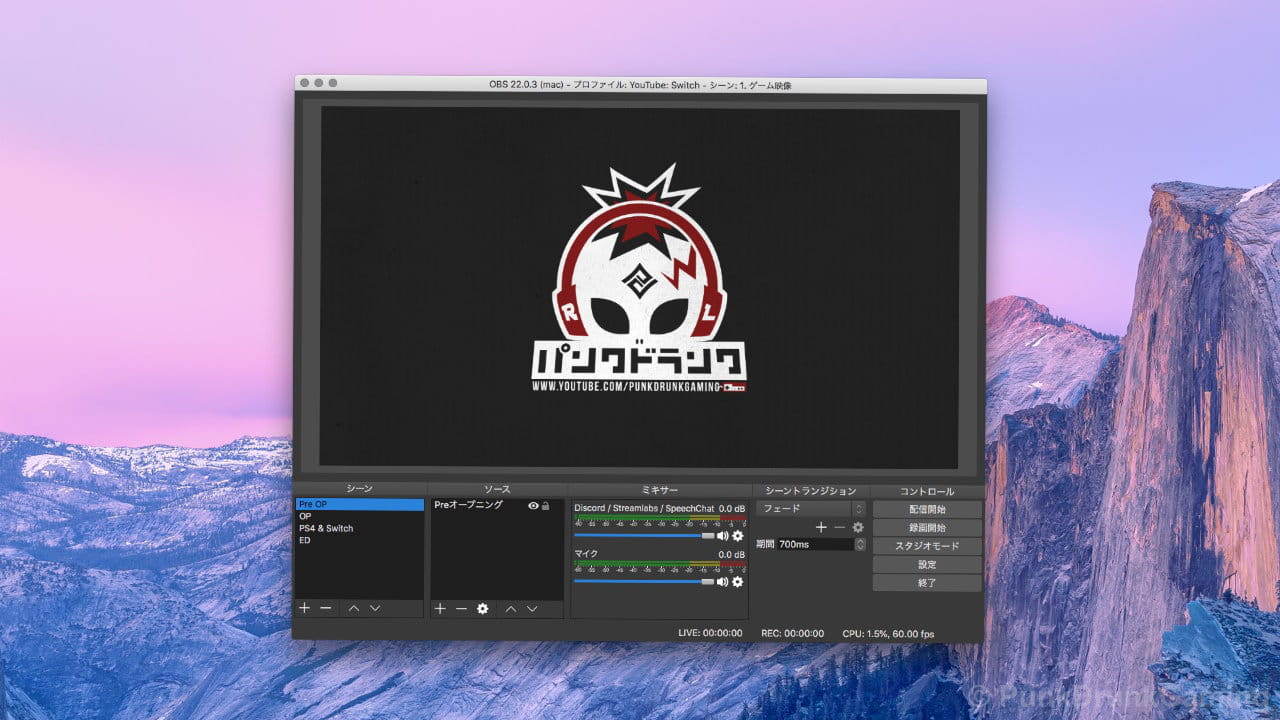The width and height of the screenshot is (1280, 720).
Task: Select the Pre OP scene
Action: [359, 505]
